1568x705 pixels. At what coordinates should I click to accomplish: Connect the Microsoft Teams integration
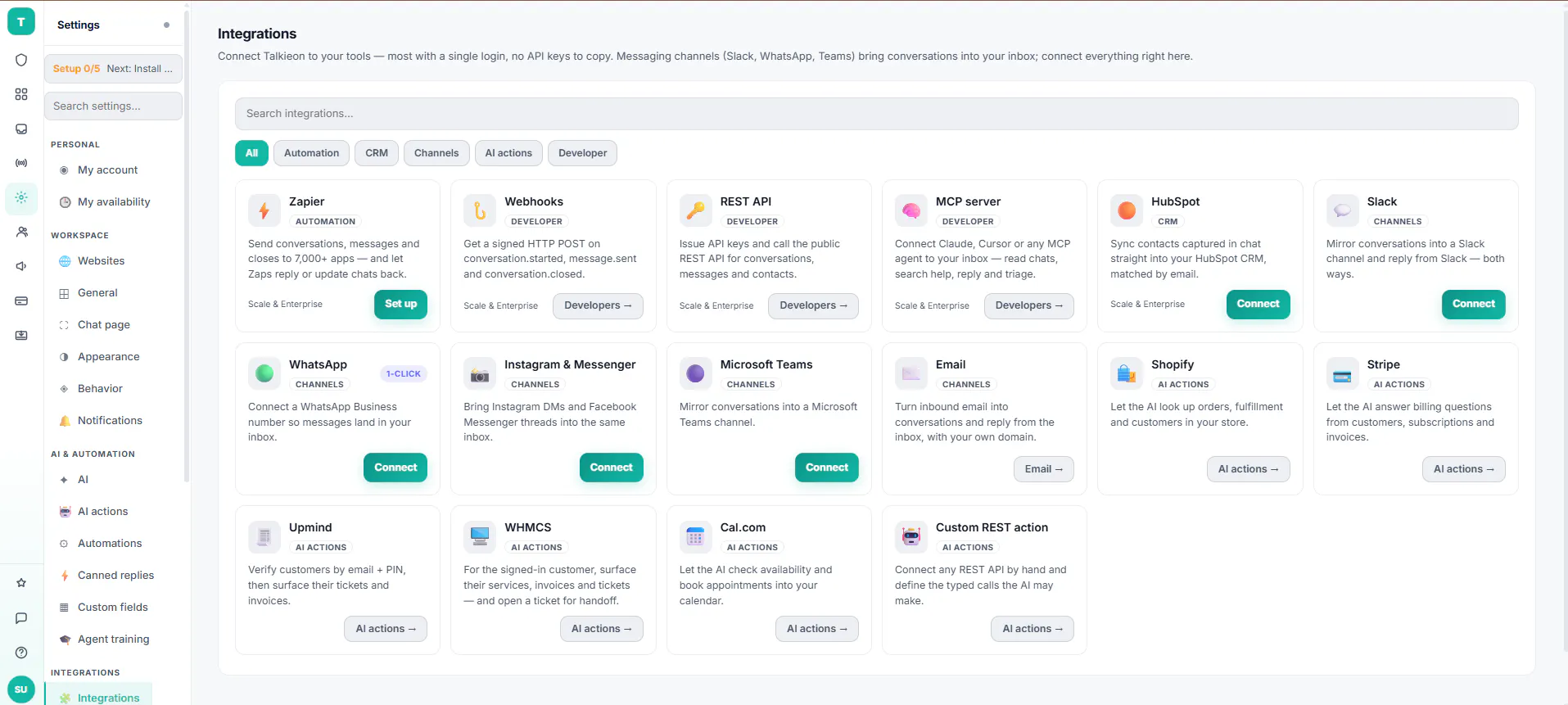pos(826,468)
